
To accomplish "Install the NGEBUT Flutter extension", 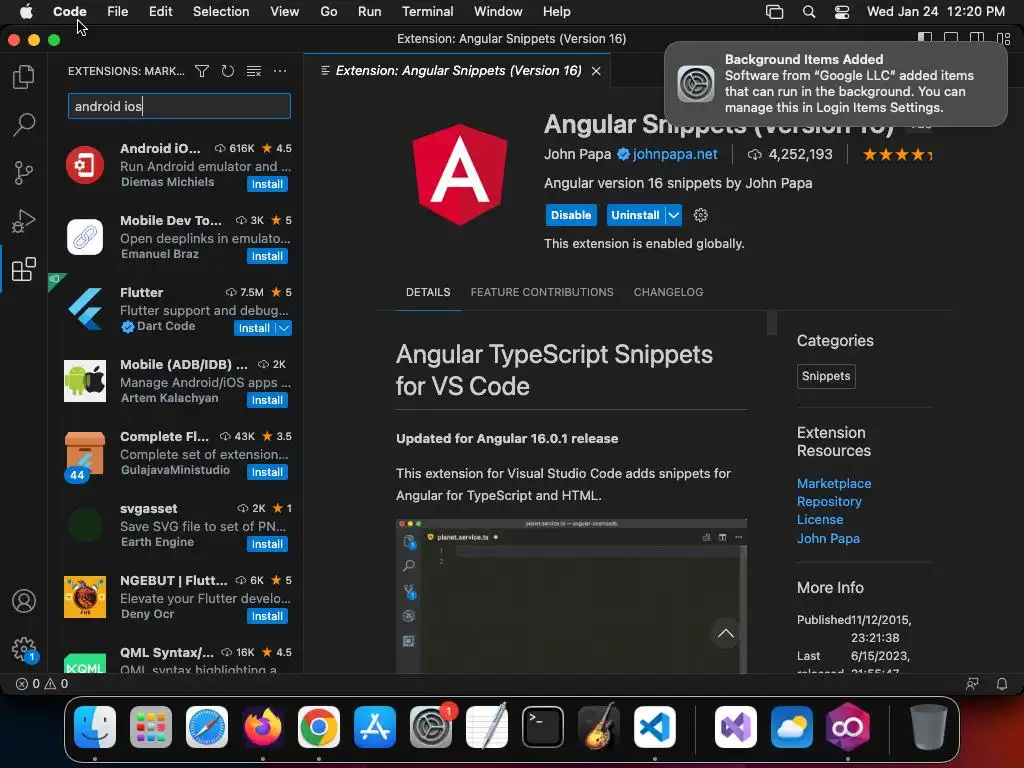I will pyautogui.click(x=267, y=616).
